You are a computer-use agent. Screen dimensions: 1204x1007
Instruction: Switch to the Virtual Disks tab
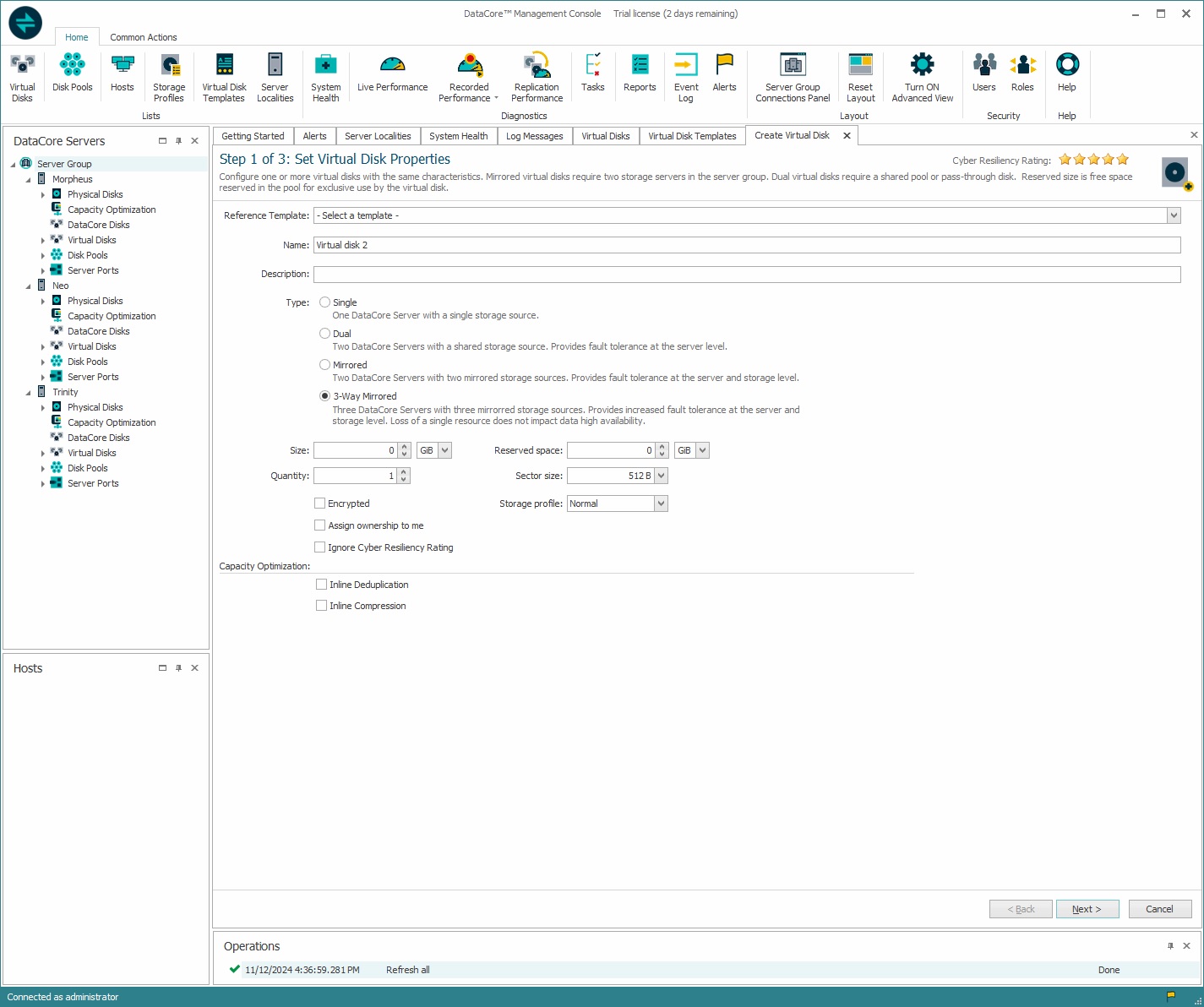click(x=605, y=136)
